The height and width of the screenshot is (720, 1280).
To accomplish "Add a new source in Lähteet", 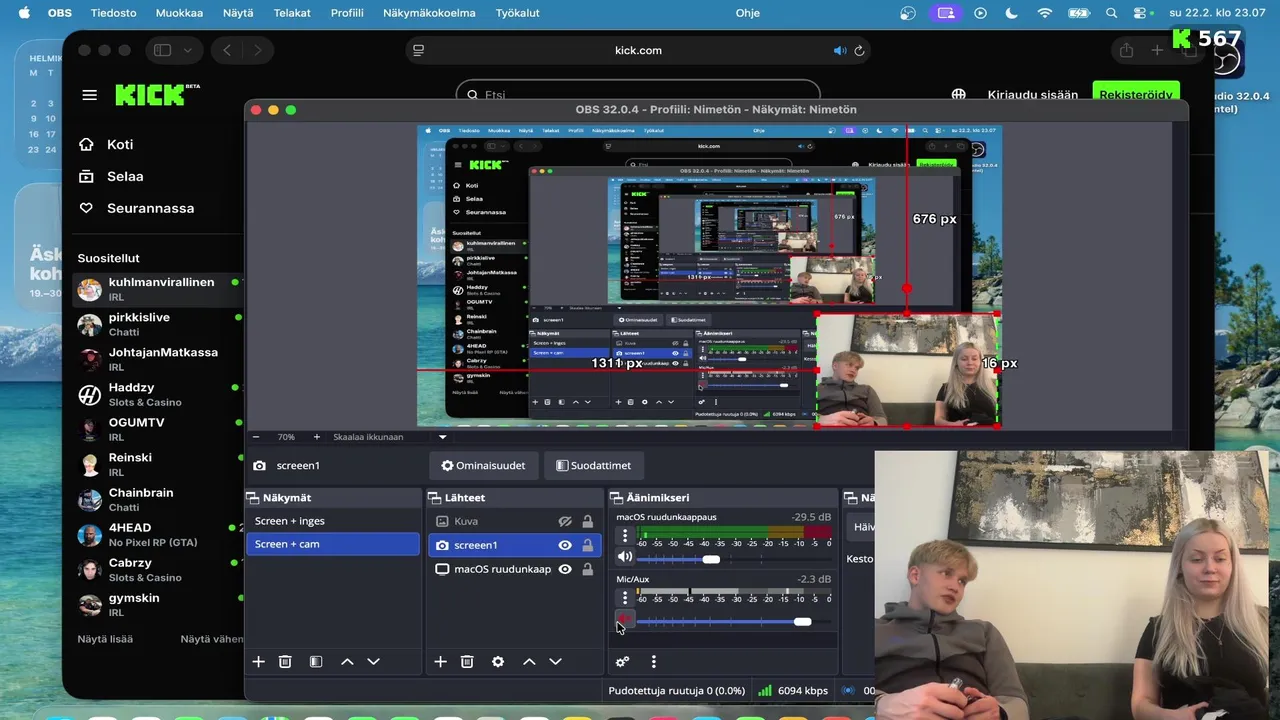I will 440,662.
